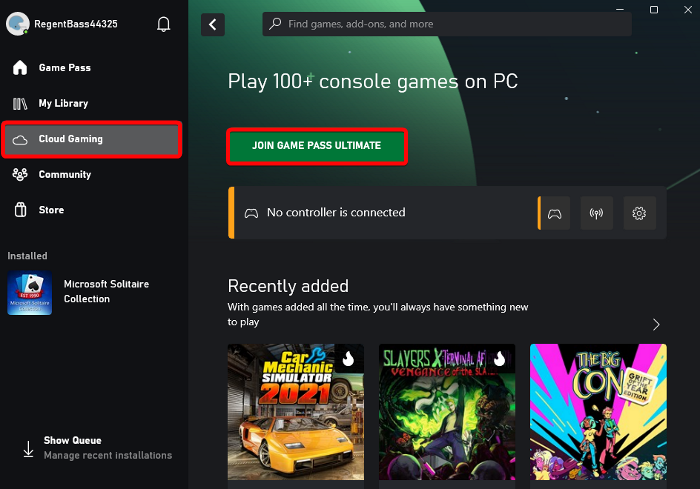Select The Big Con game tile
Image resolution: width=700 pixels, height=489 pixels.
[x=598, y=412]
